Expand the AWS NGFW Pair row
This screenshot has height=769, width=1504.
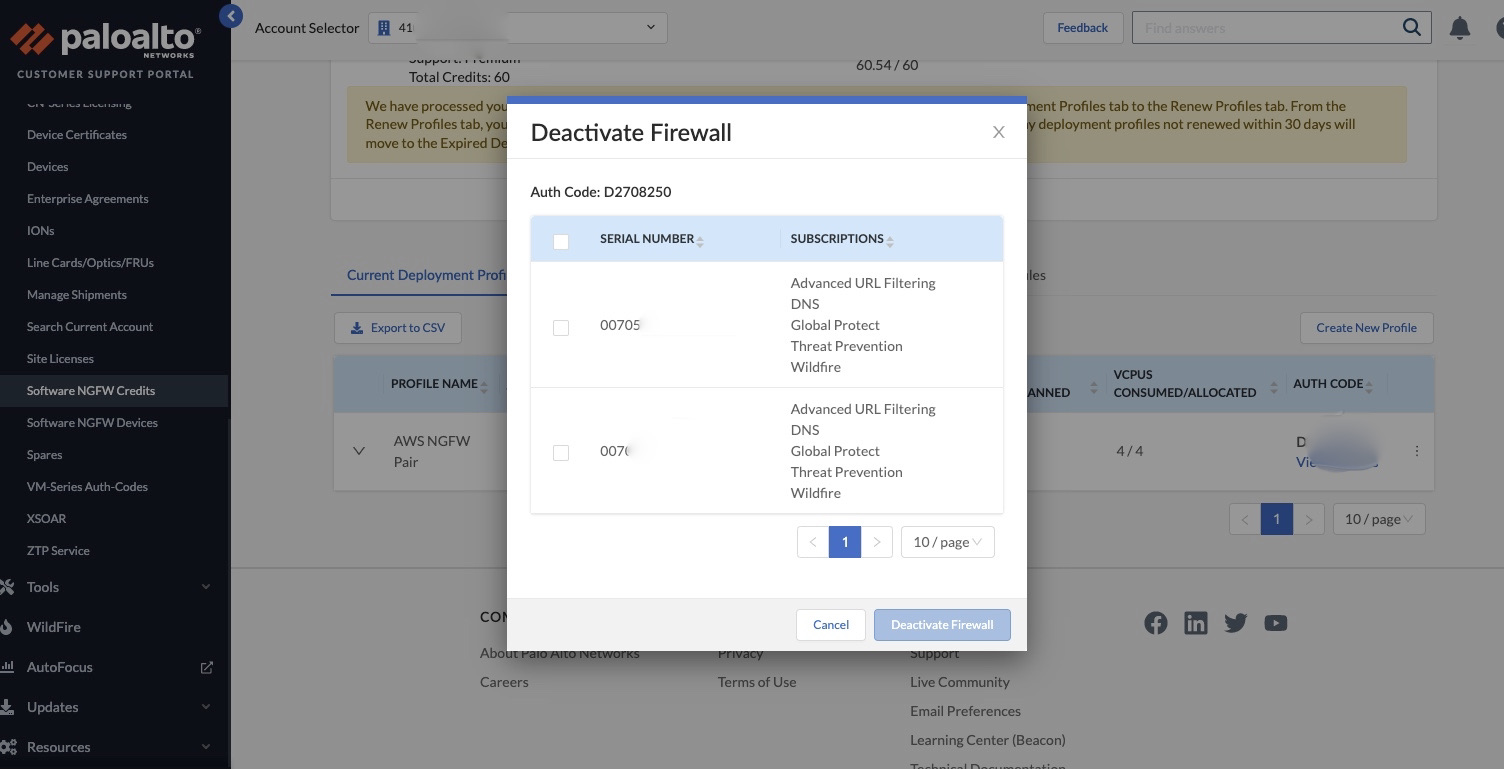click(x=359, y=451)
